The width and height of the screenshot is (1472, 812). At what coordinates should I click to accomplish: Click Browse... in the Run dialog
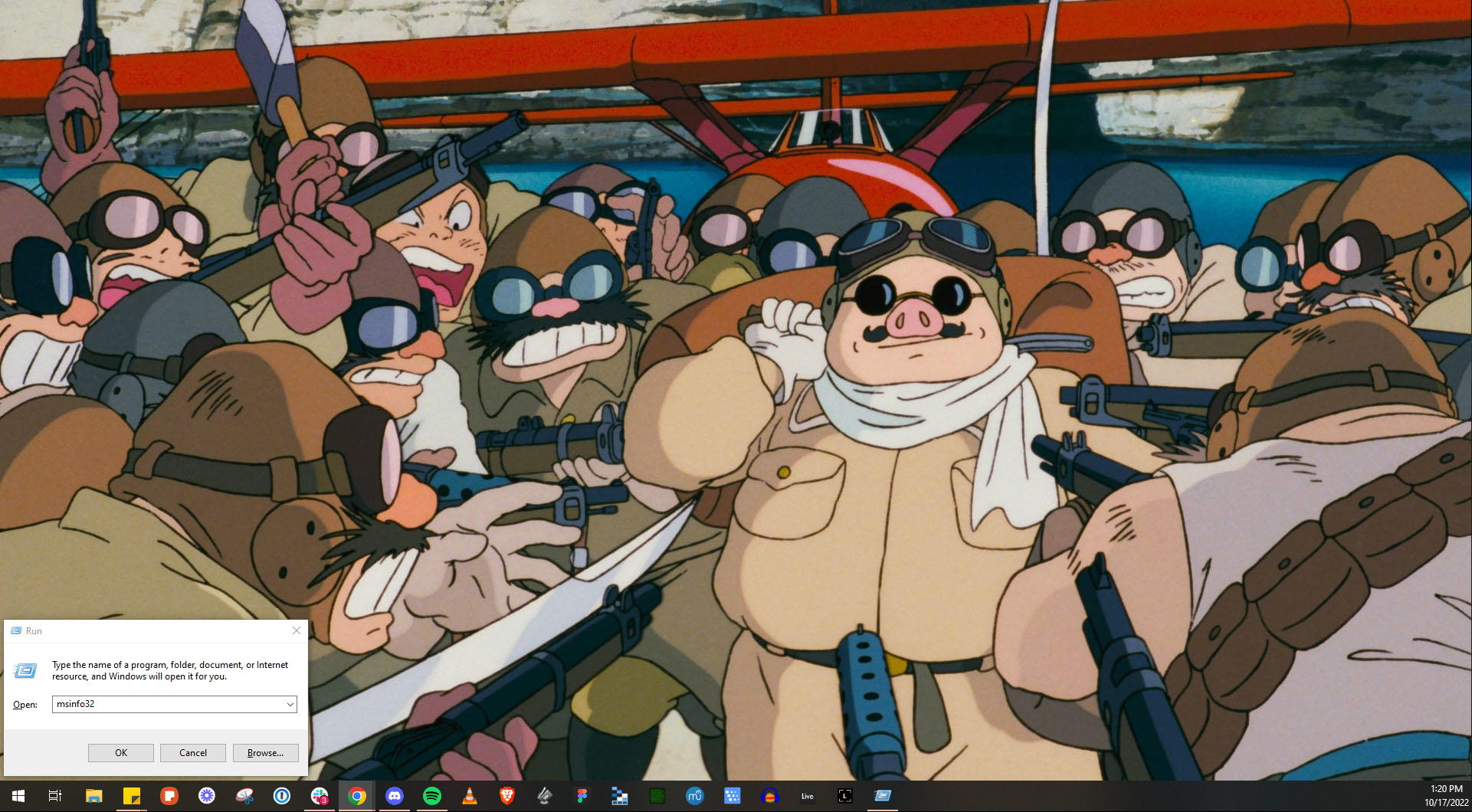(x=265, y=753)
